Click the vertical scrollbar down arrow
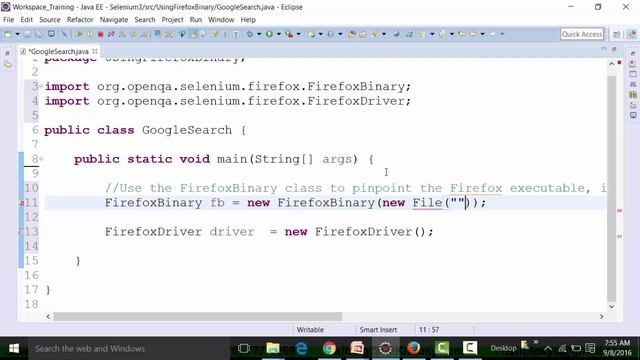640x360 pixels. [x=611, y=306]
